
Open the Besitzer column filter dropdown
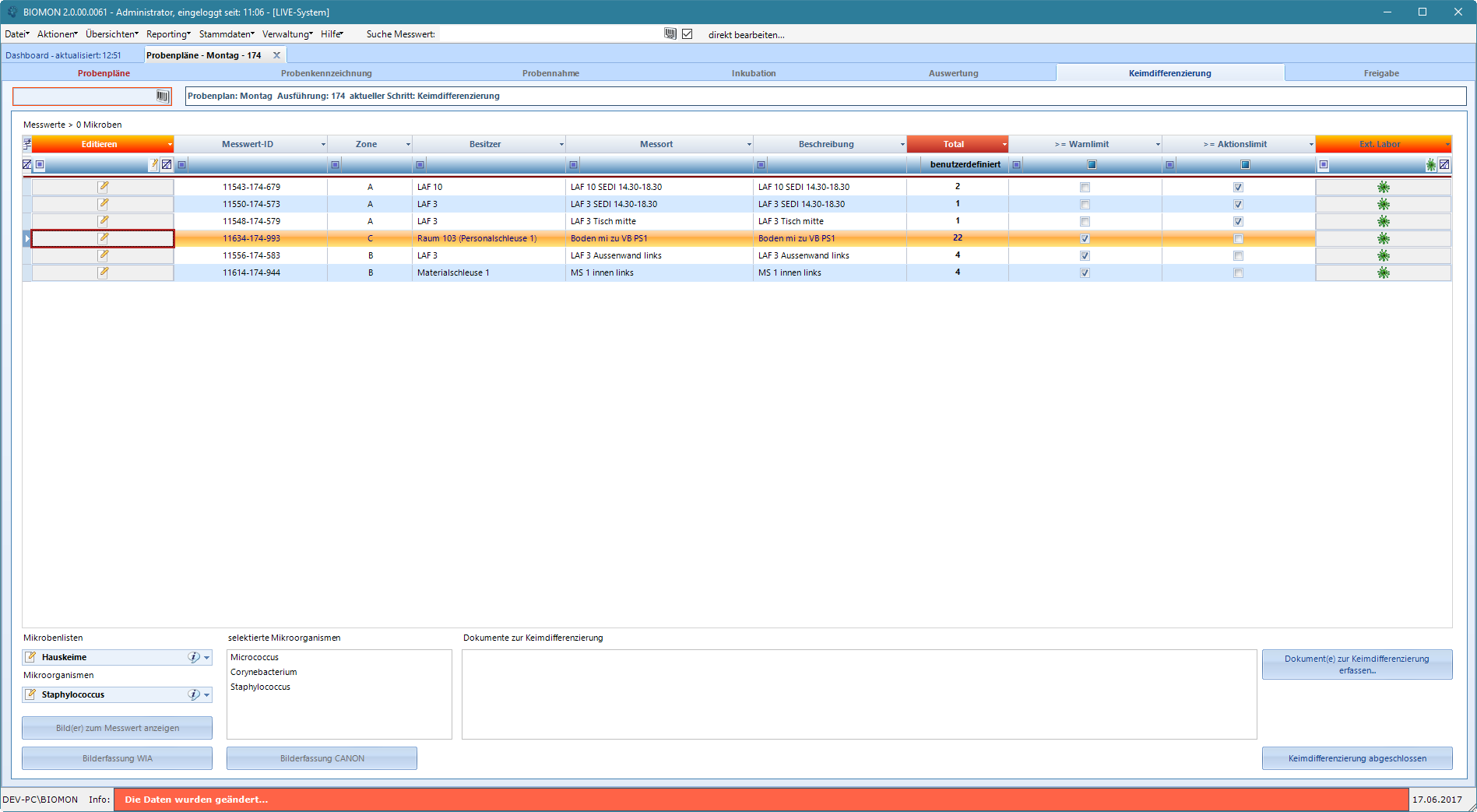(x=561, y=145)
